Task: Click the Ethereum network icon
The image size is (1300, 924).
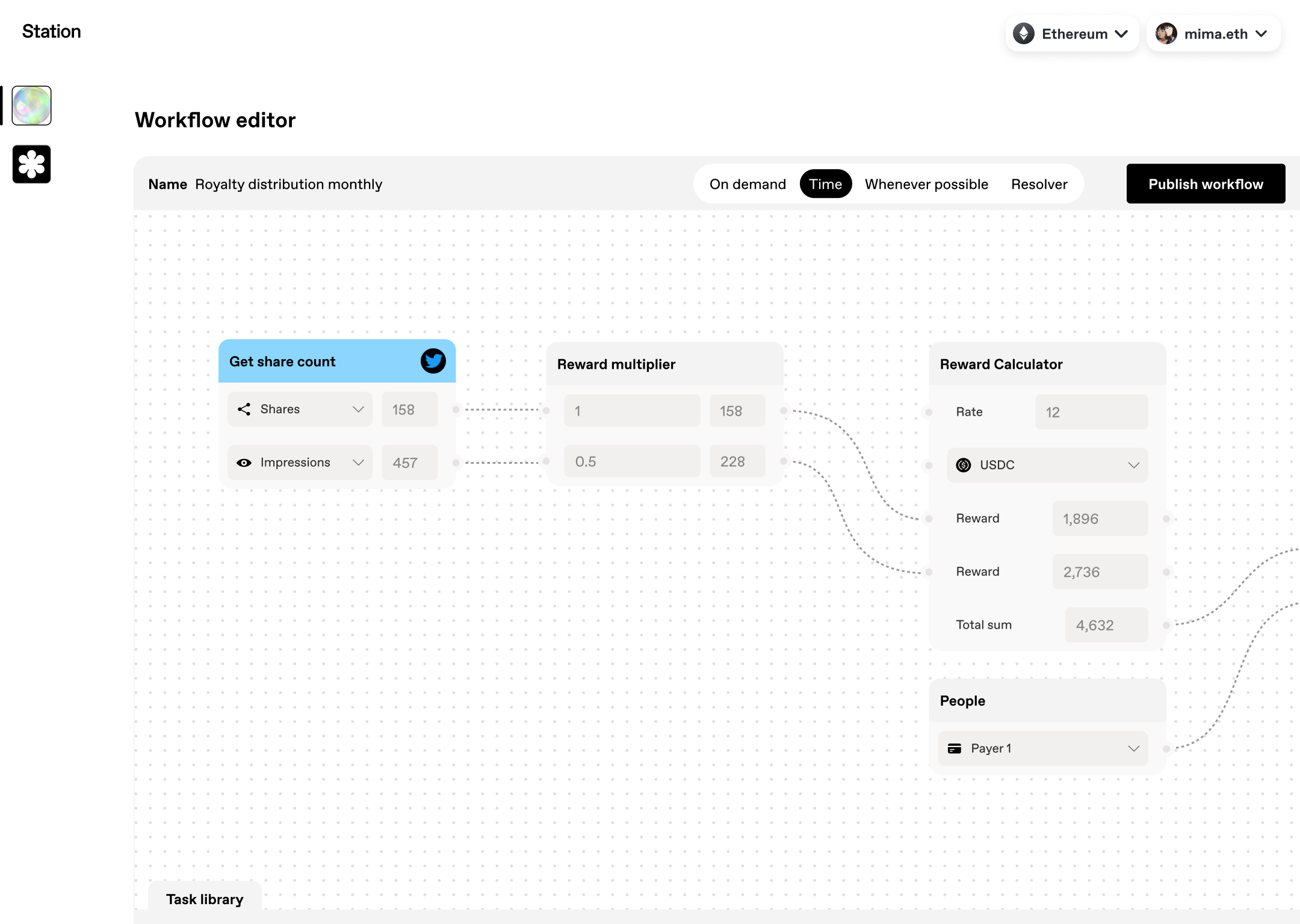Action: (x=1026, y=33)
